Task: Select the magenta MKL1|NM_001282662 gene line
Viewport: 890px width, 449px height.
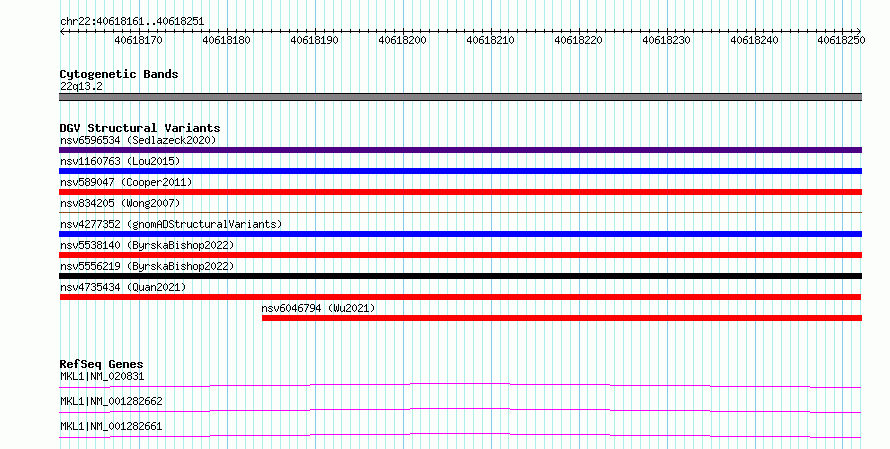Action: 460,410
